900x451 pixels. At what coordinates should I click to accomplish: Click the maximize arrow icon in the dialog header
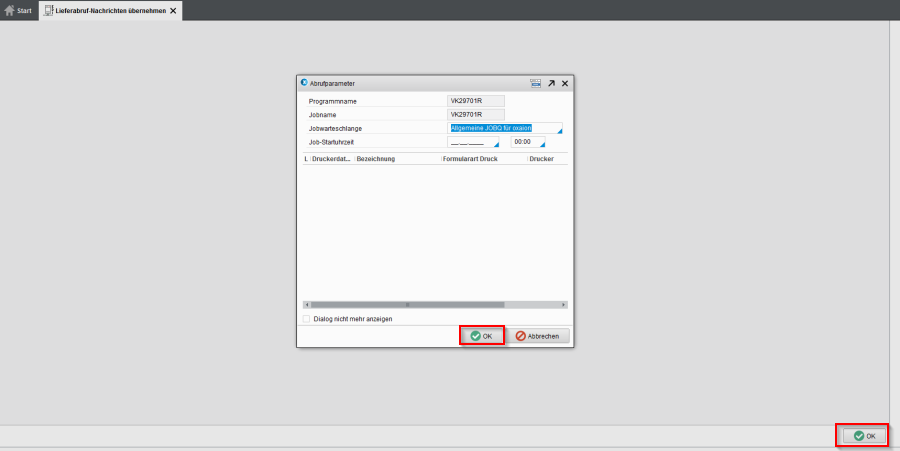click(x=550, y=84)
